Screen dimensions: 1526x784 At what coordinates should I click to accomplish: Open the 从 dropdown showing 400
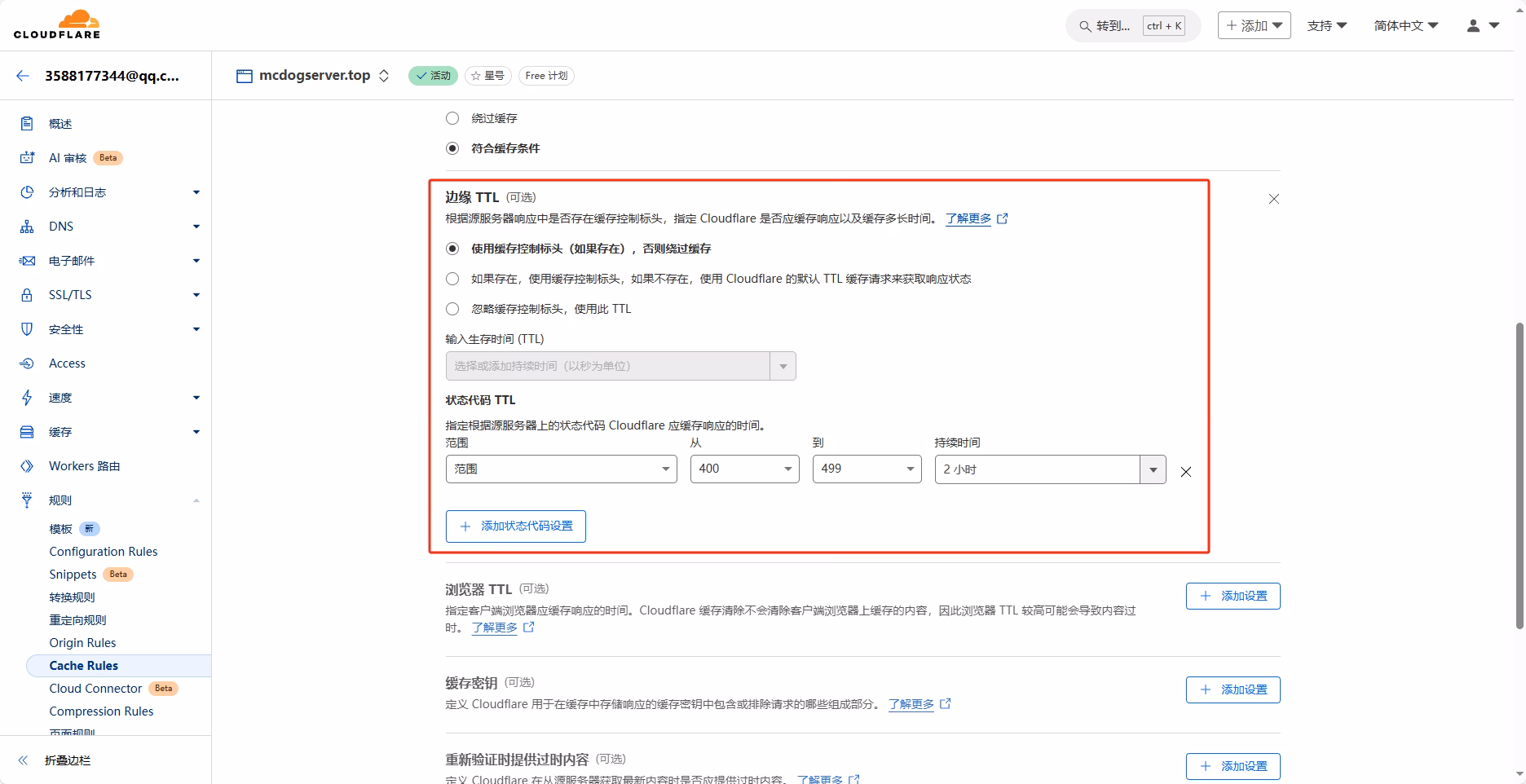click(x=744, y=469)
